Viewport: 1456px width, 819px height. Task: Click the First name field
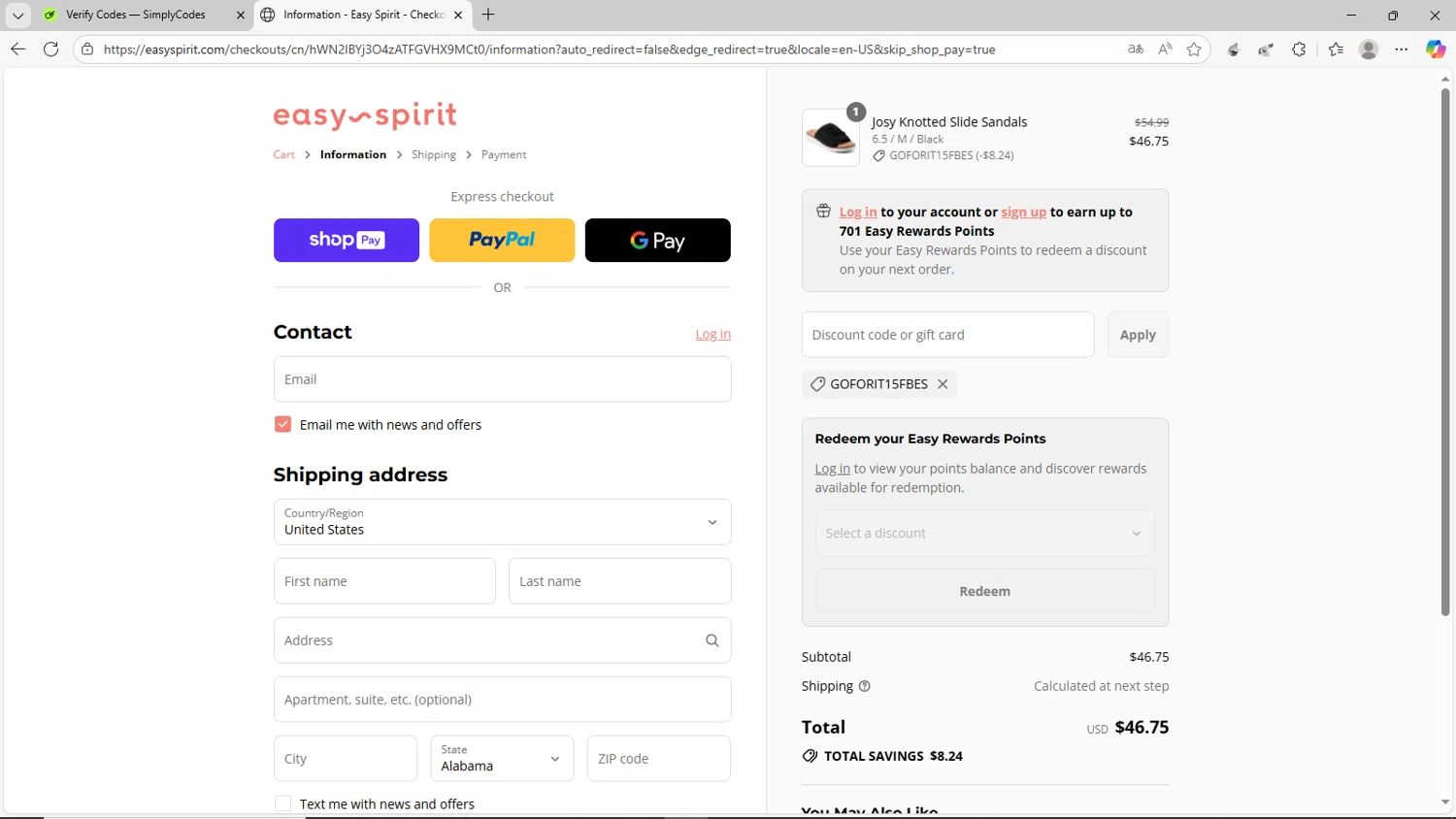384,581
